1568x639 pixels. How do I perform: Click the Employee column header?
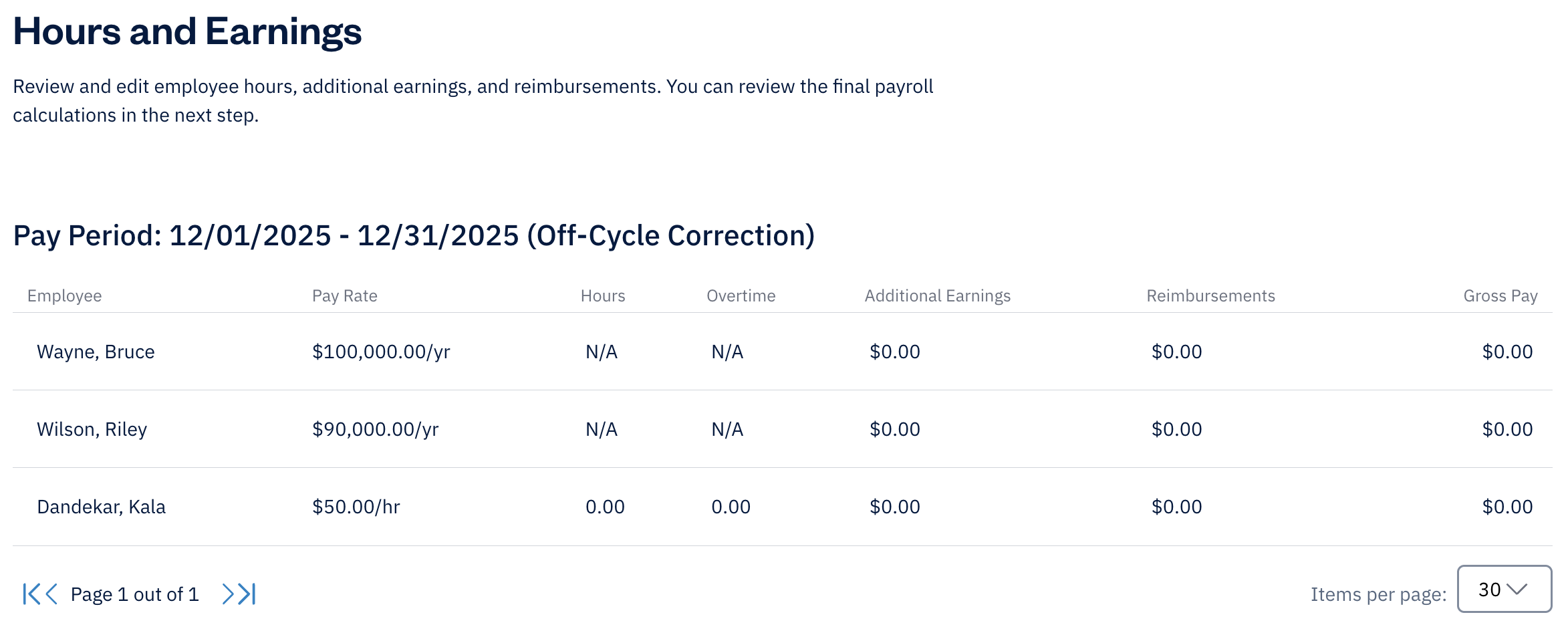64,295
